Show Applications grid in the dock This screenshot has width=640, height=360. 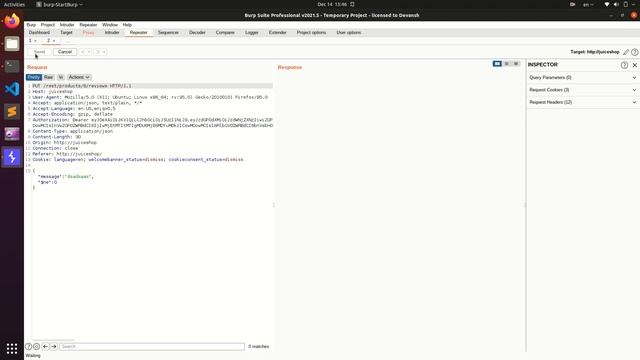tap(12, 348)
